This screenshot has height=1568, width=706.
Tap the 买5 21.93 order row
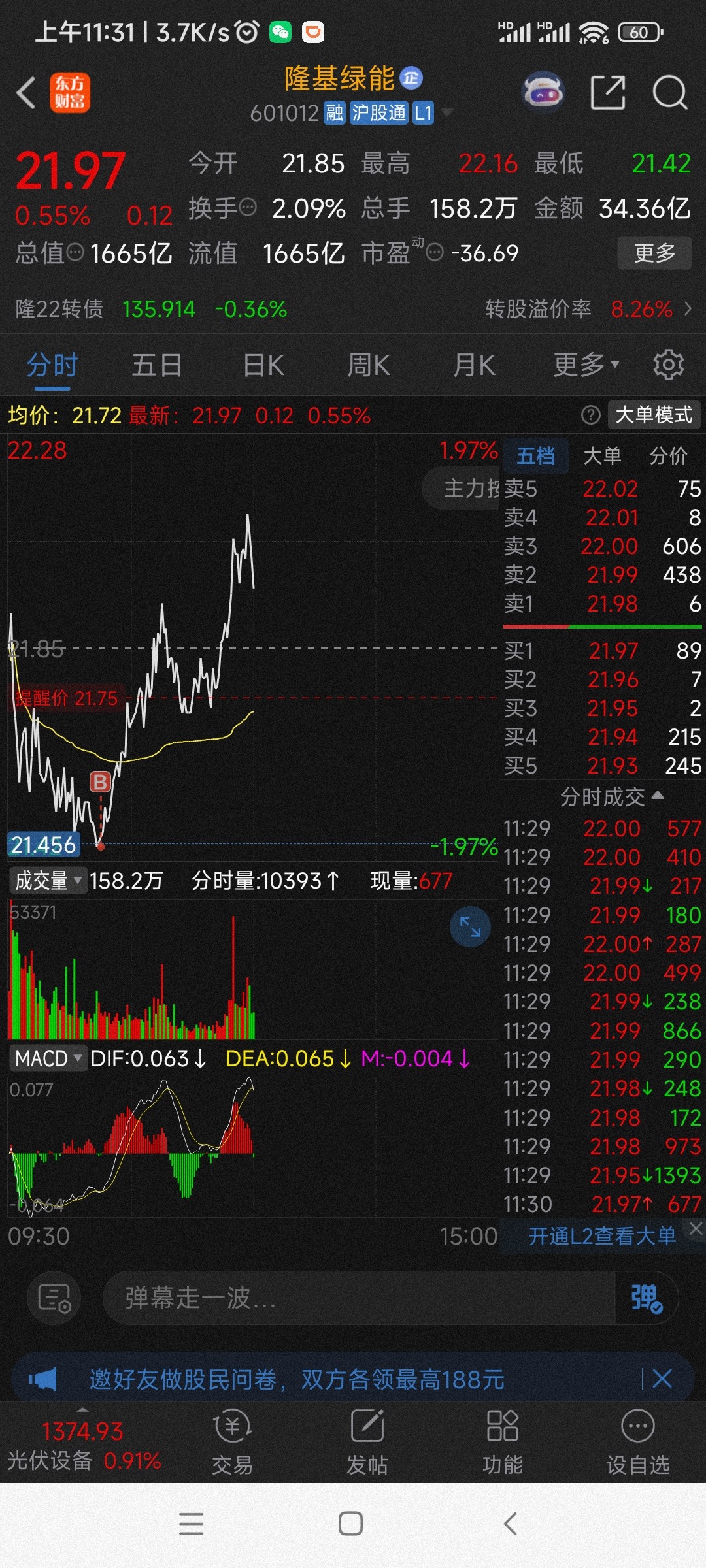(x=602, y=765)
